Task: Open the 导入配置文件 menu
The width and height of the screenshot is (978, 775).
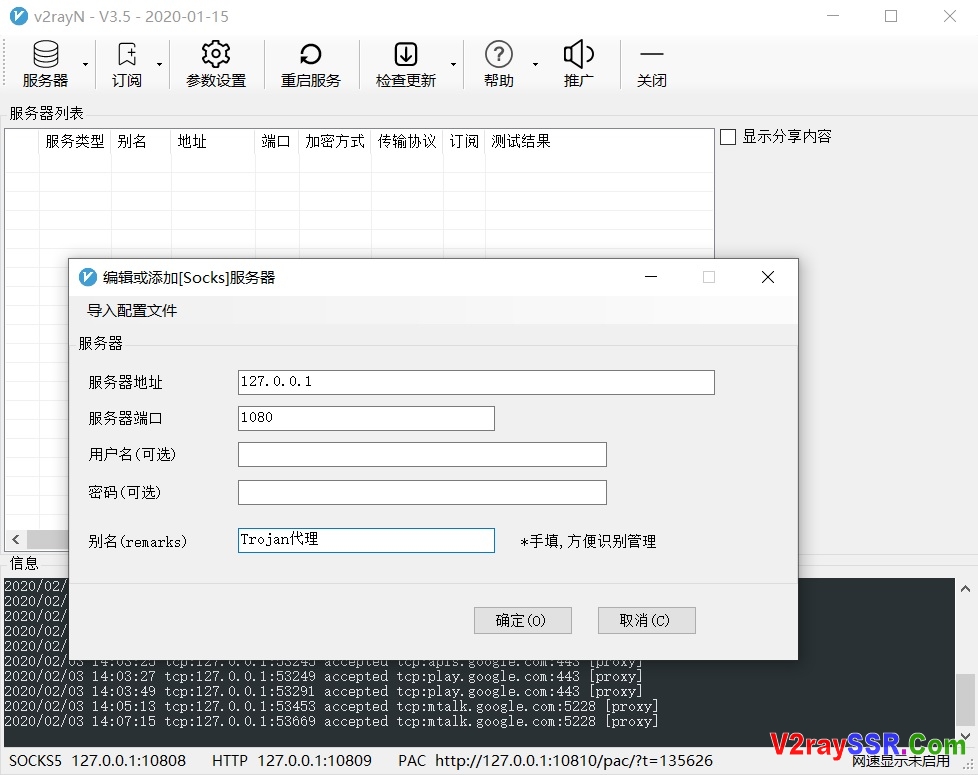Action: coord(132,311)
